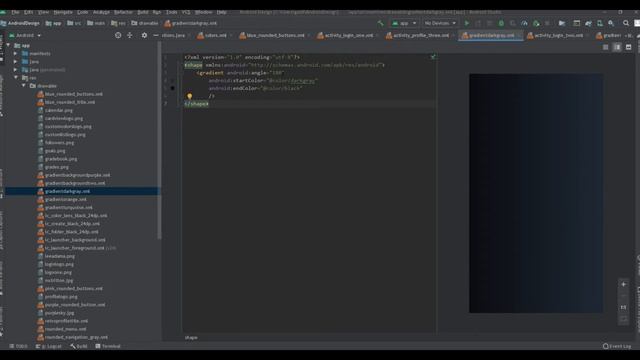
Task: Open the Edit menu
Action: point(28,12)
